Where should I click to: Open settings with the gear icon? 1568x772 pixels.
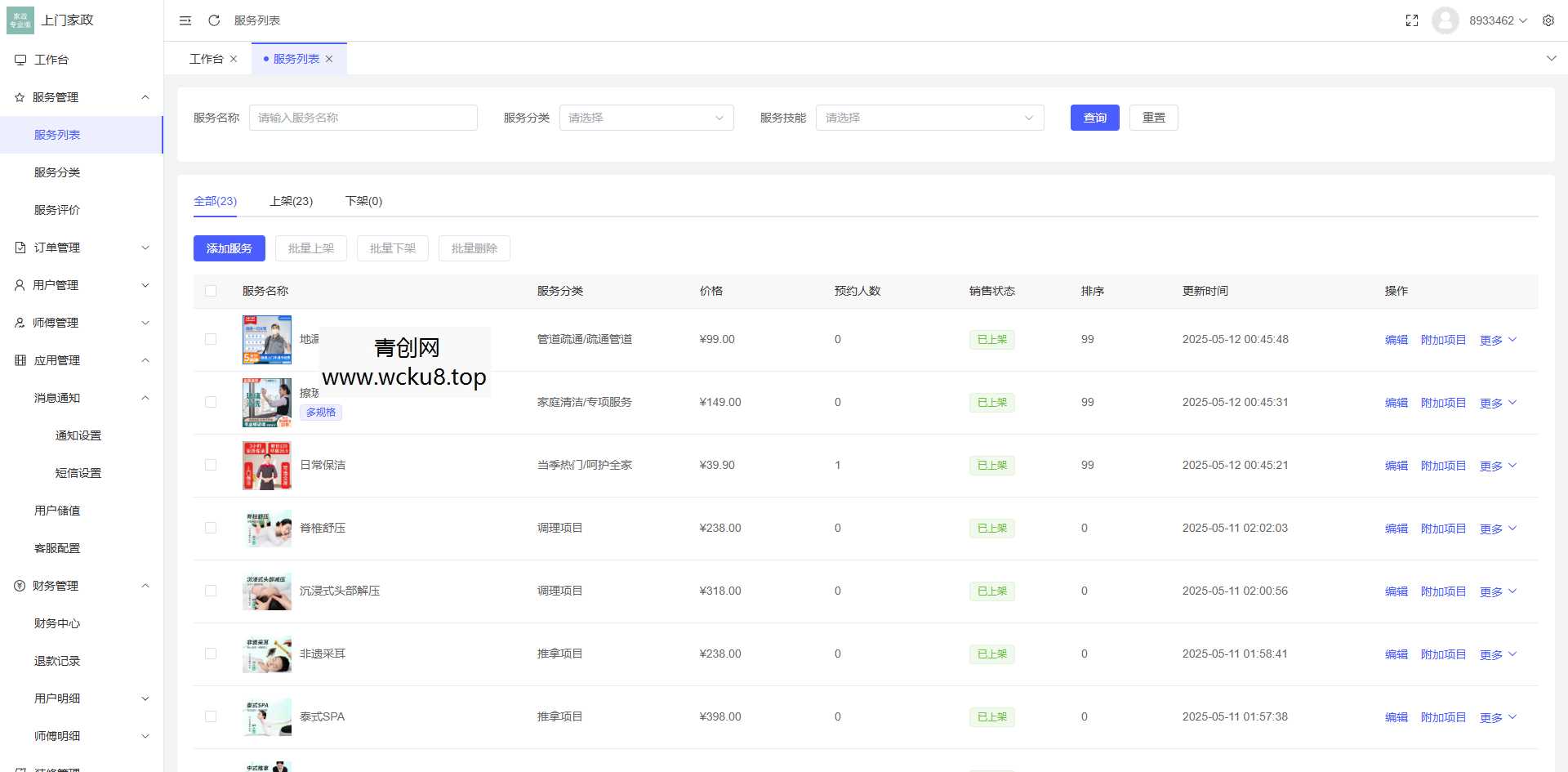pyautogui.click(x=1548, y=20)
